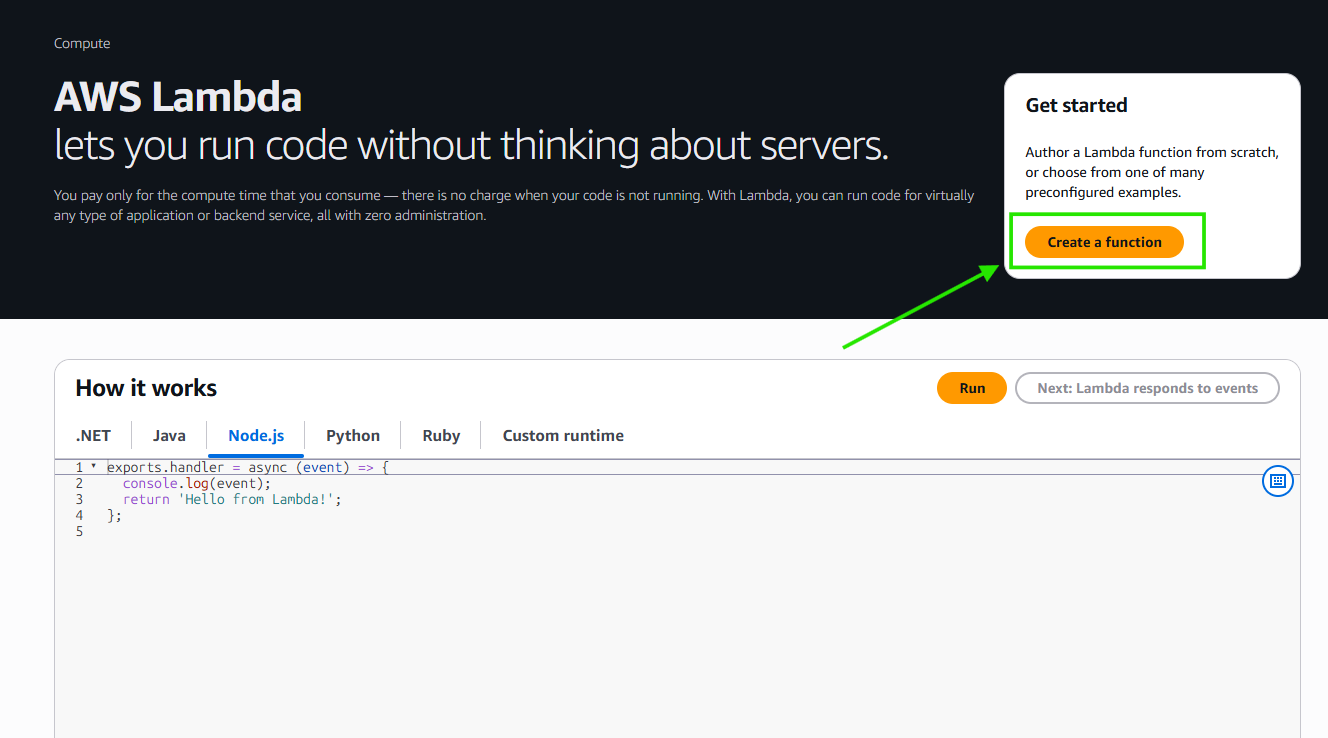Click the How it works heading
The height and width of the screenshot is (738, 1328).
(146, 388)
